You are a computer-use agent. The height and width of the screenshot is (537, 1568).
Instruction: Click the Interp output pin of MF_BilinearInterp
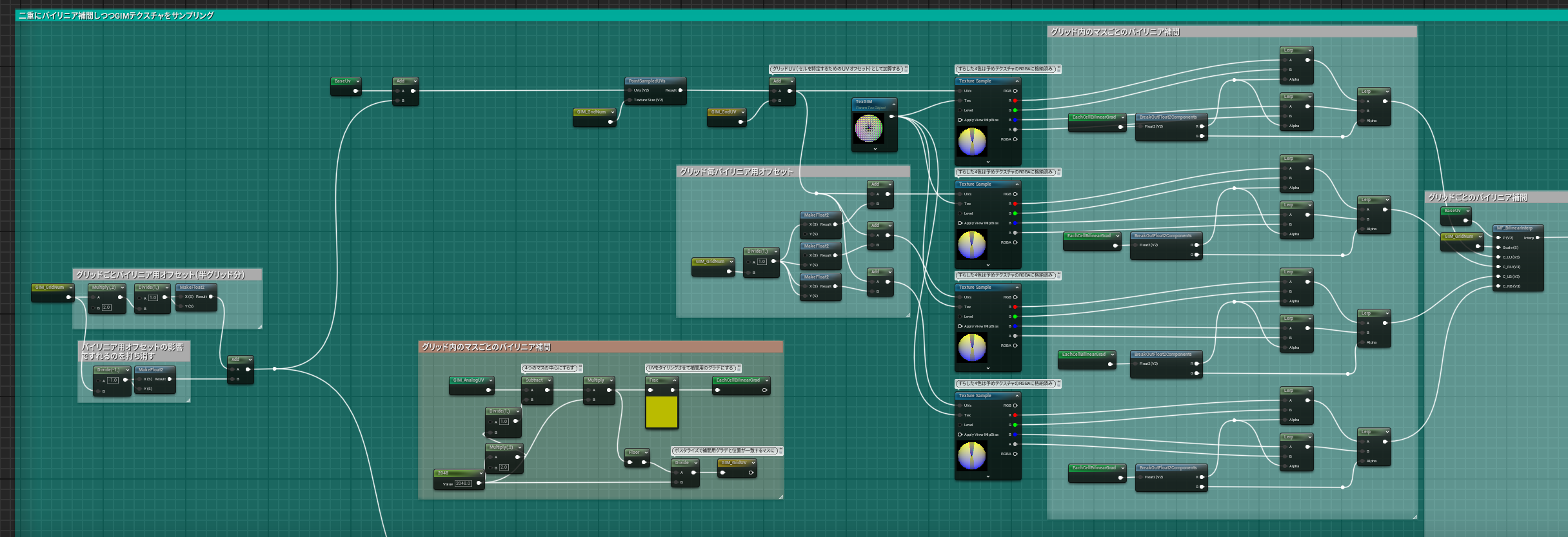click(1538, 238)
